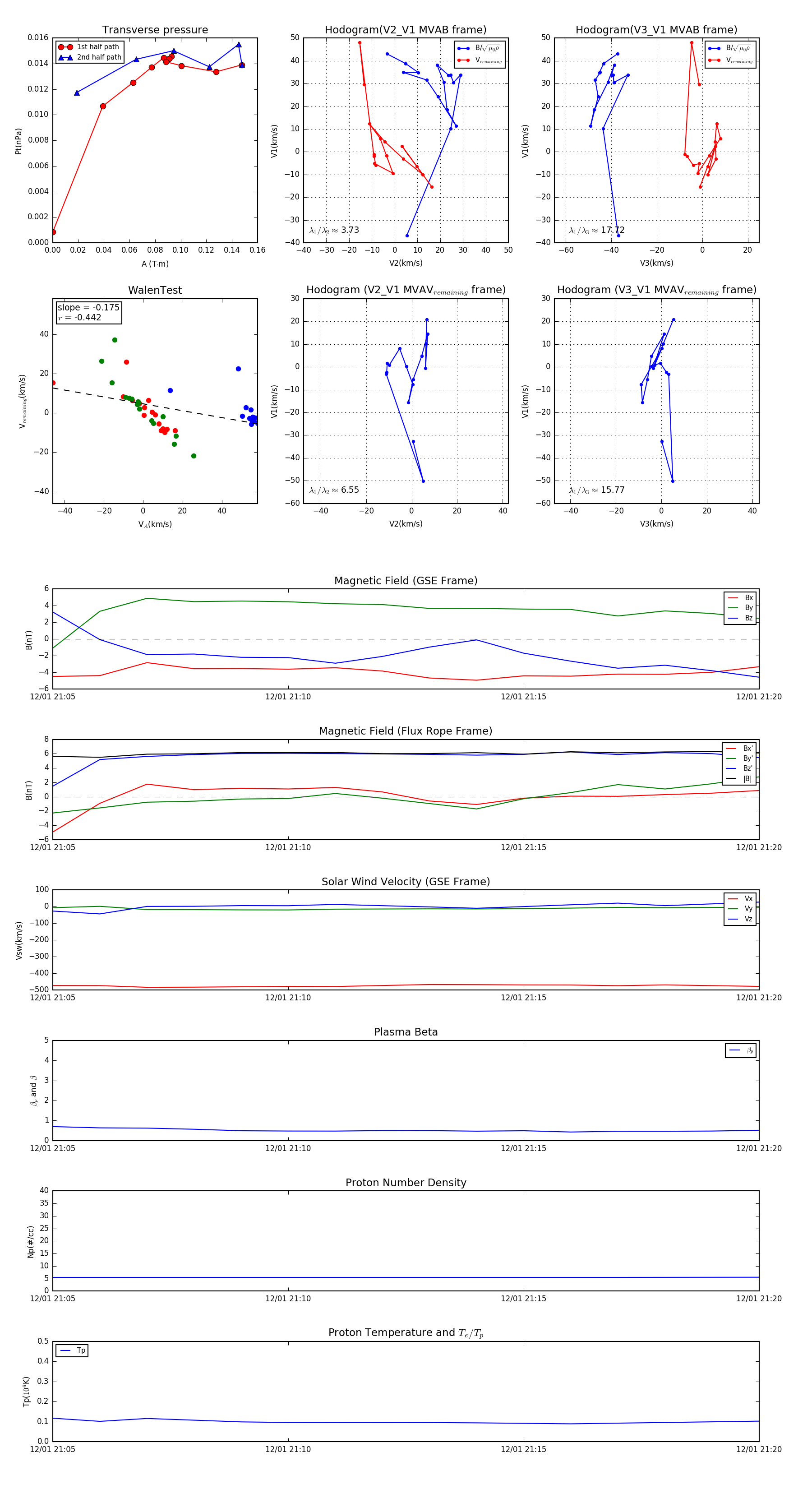Viewport: 812px width, 1489px height.
Task: Click the 'Hodogram(V2_V1 MVAB frame)' title
Action: (x=406, y=30)
